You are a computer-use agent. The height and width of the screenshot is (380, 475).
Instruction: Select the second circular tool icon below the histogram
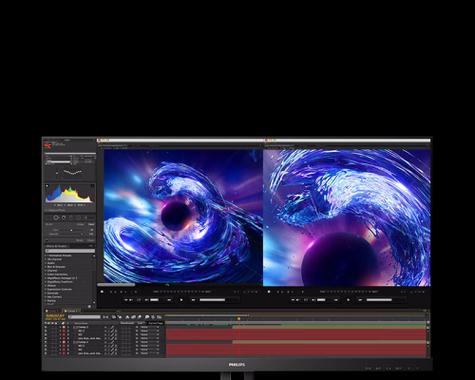pyautogui.click(x=64, y=218)
